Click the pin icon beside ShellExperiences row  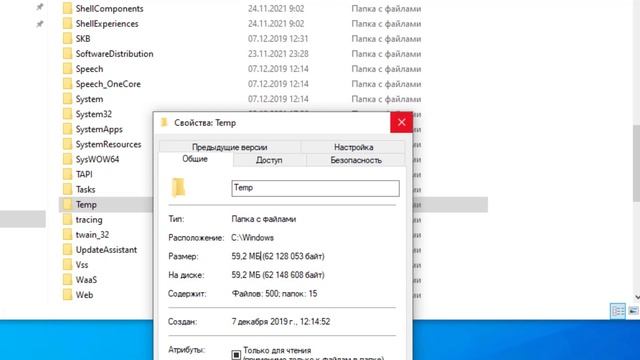click(x=40, y=24)
